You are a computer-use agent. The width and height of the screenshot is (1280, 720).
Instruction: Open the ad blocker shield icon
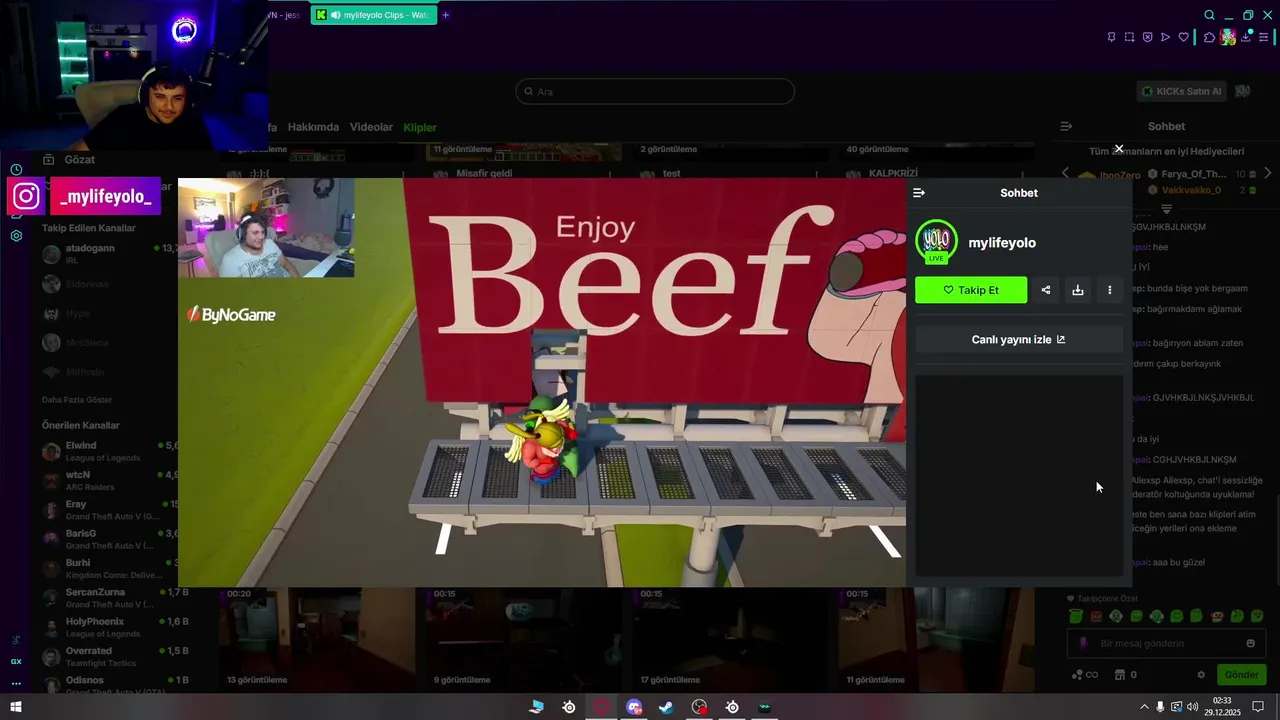(x=1147, y=37)
